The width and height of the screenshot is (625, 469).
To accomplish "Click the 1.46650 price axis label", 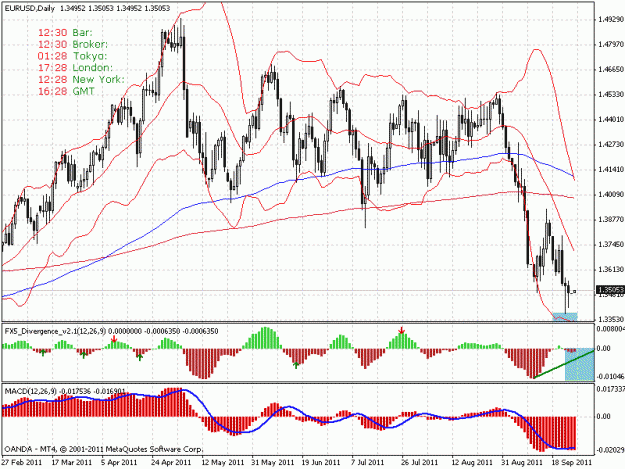I will tap(611, 69).
